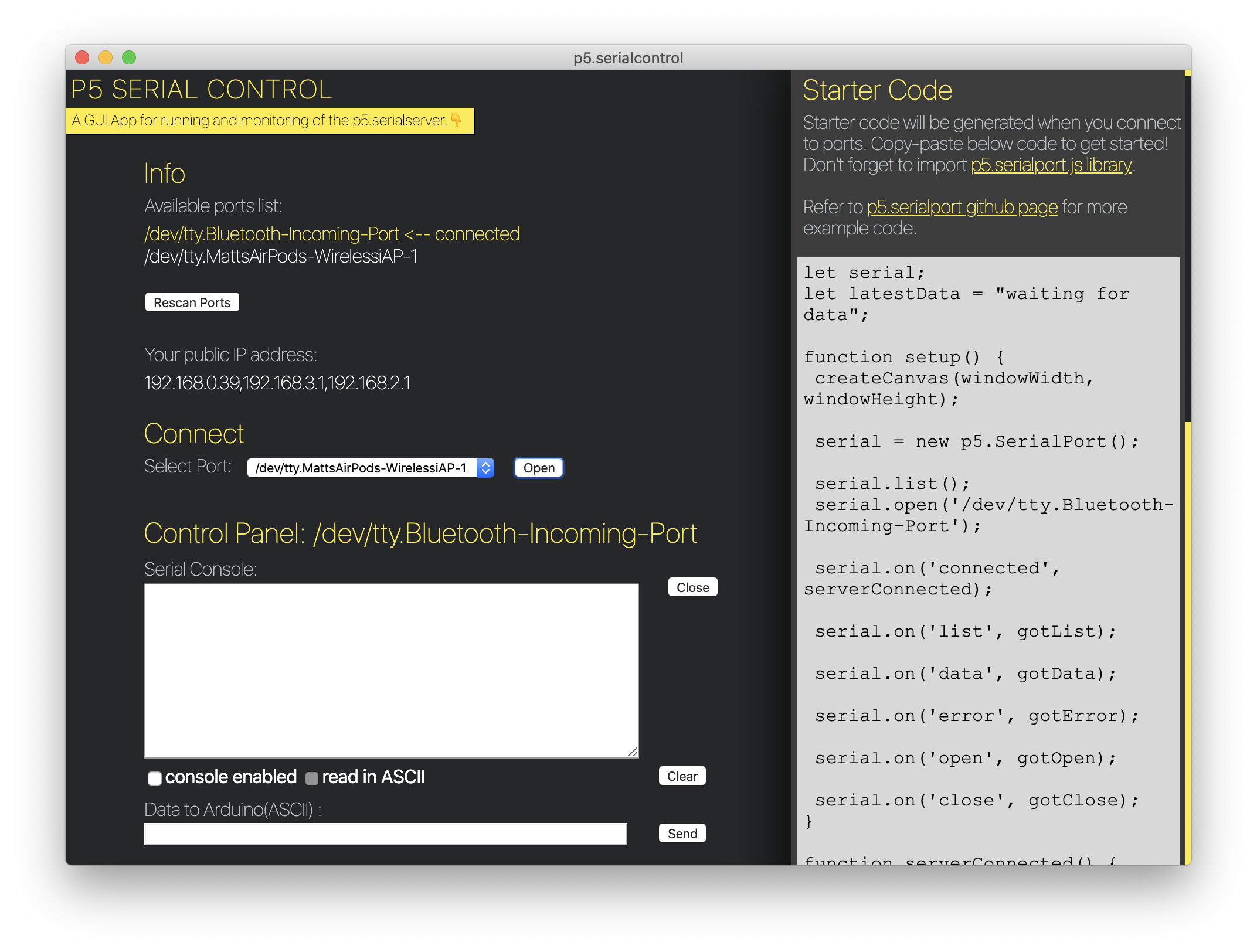
Task: Follow the p5.serialport github page link
Action: [962, 208]
